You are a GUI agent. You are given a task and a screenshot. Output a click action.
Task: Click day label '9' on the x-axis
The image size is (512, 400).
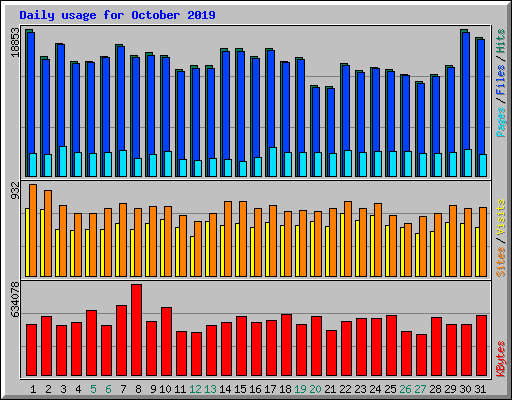coord(153,389)
